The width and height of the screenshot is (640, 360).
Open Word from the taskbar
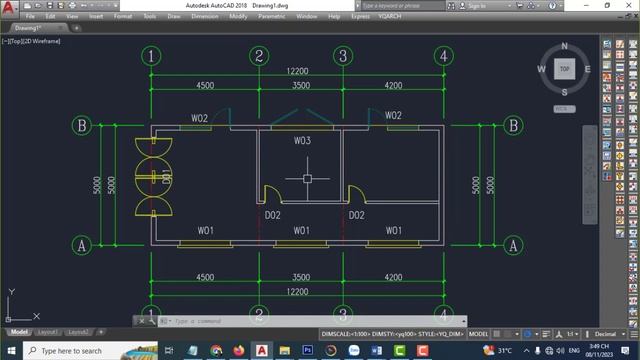point(377,351)
